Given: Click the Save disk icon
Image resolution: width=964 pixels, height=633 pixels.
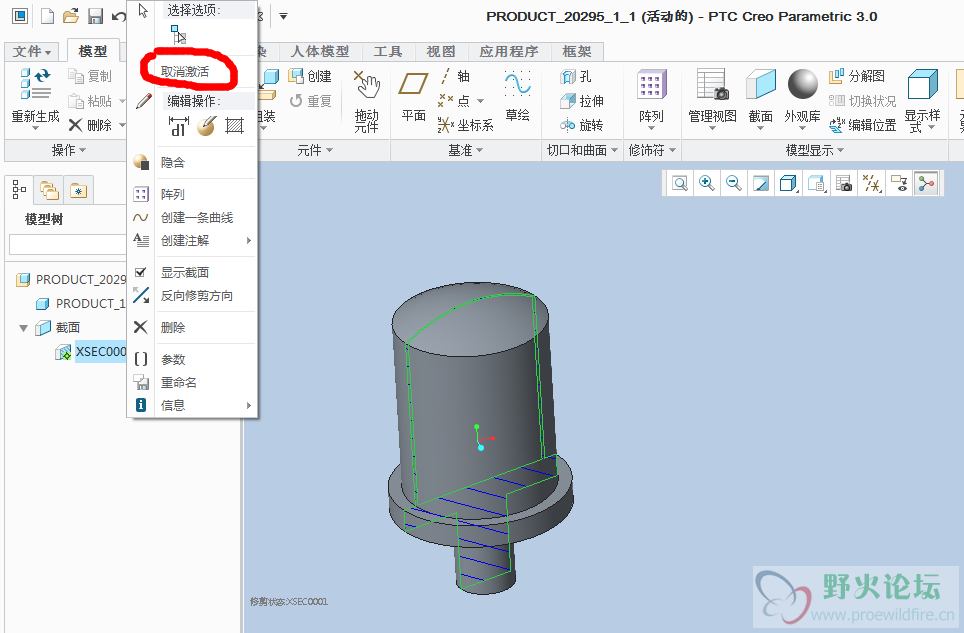Looking at the screenshot, I should pos(95,16).
